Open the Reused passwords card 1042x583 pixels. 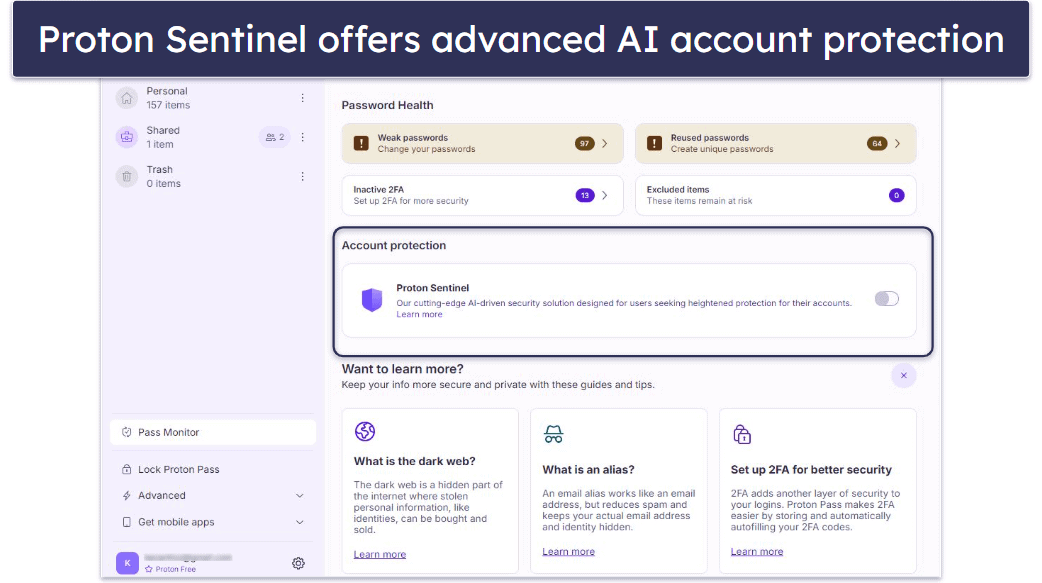(776, 143)
